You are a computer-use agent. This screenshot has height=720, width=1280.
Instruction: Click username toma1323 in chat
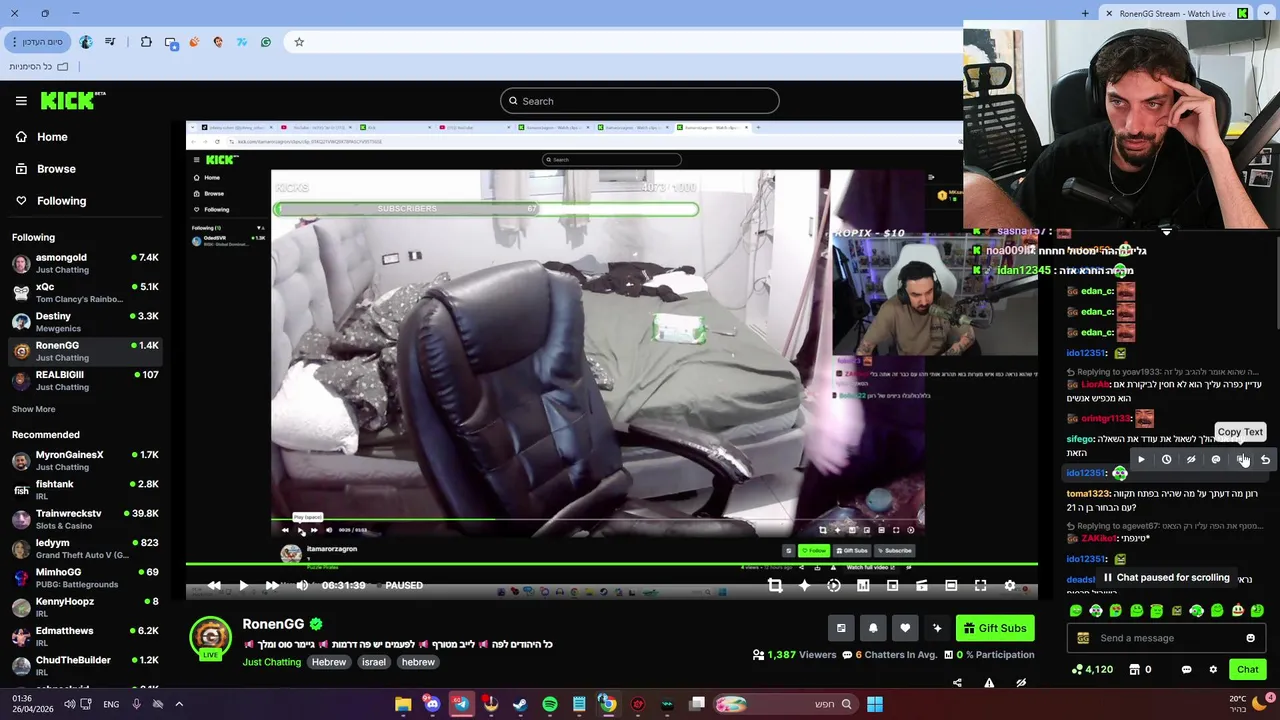point(1088,494)
